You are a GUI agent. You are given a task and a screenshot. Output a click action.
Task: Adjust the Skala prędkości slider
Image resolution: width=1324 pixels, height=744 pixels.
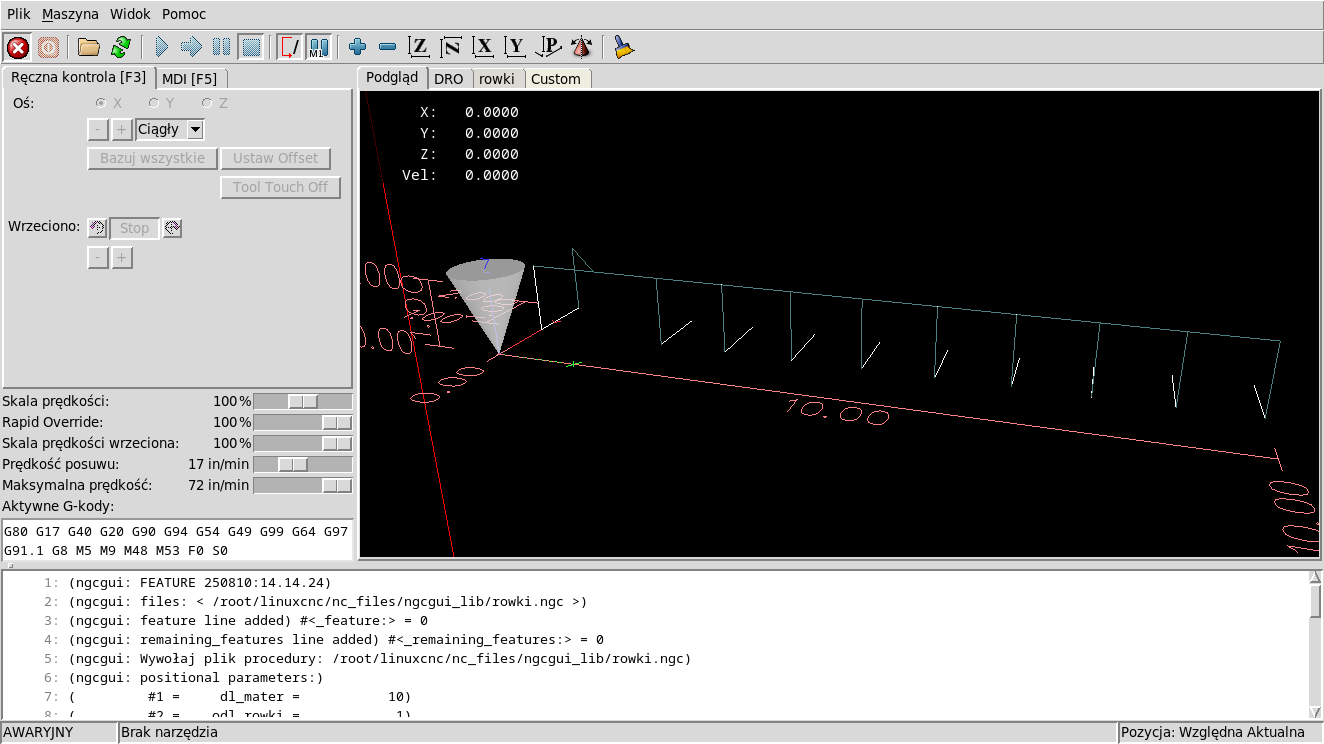click(x=303, y=401)
